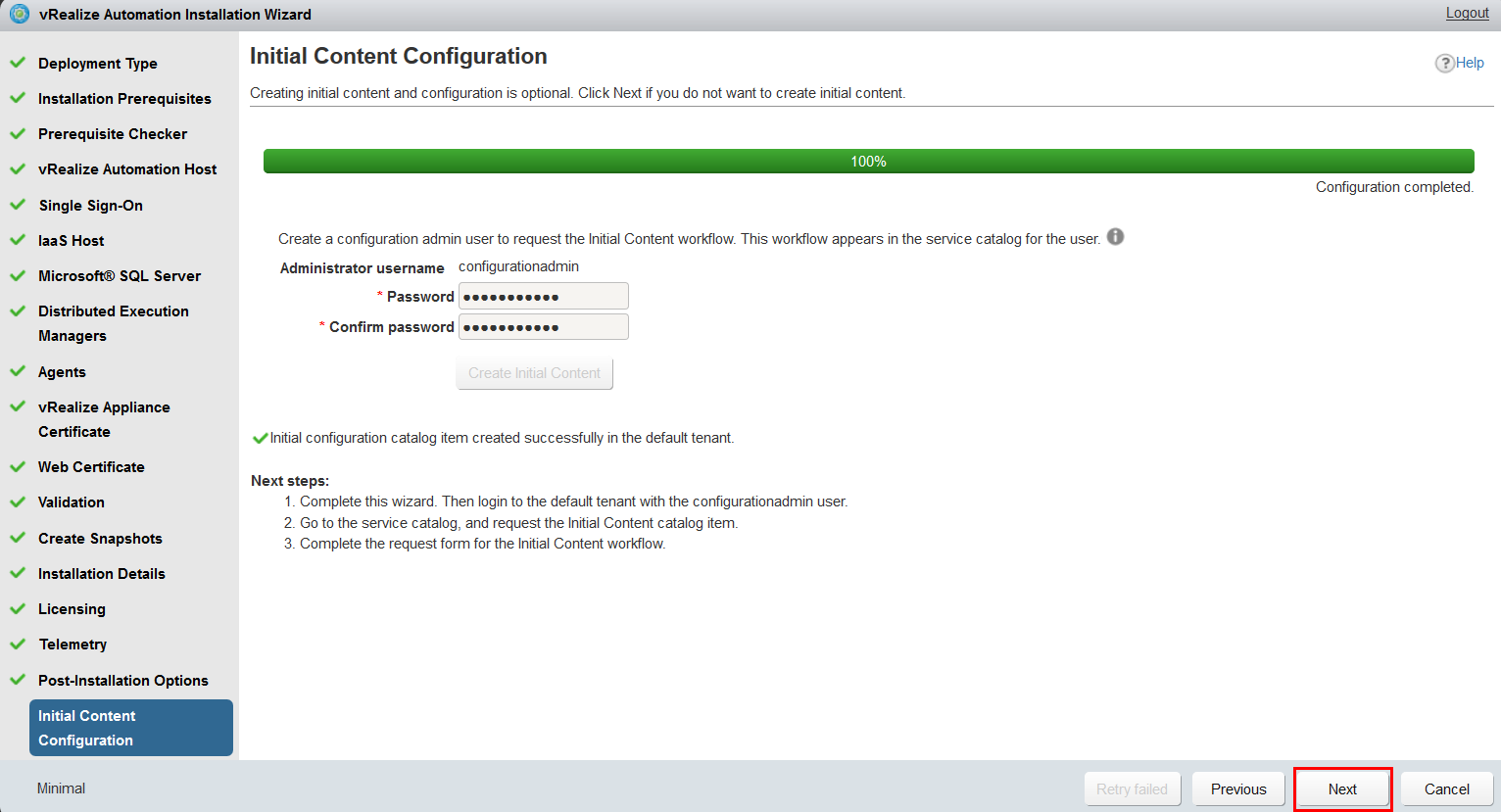Click the Previous button
Image resolution: width=1501 pixels, height=812 pixels.
1238,788
